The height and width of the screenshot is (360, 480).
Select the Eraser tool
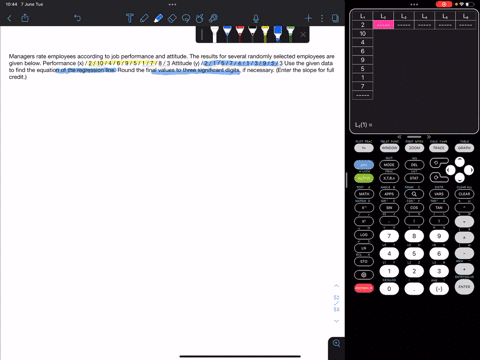pos(172,18)
